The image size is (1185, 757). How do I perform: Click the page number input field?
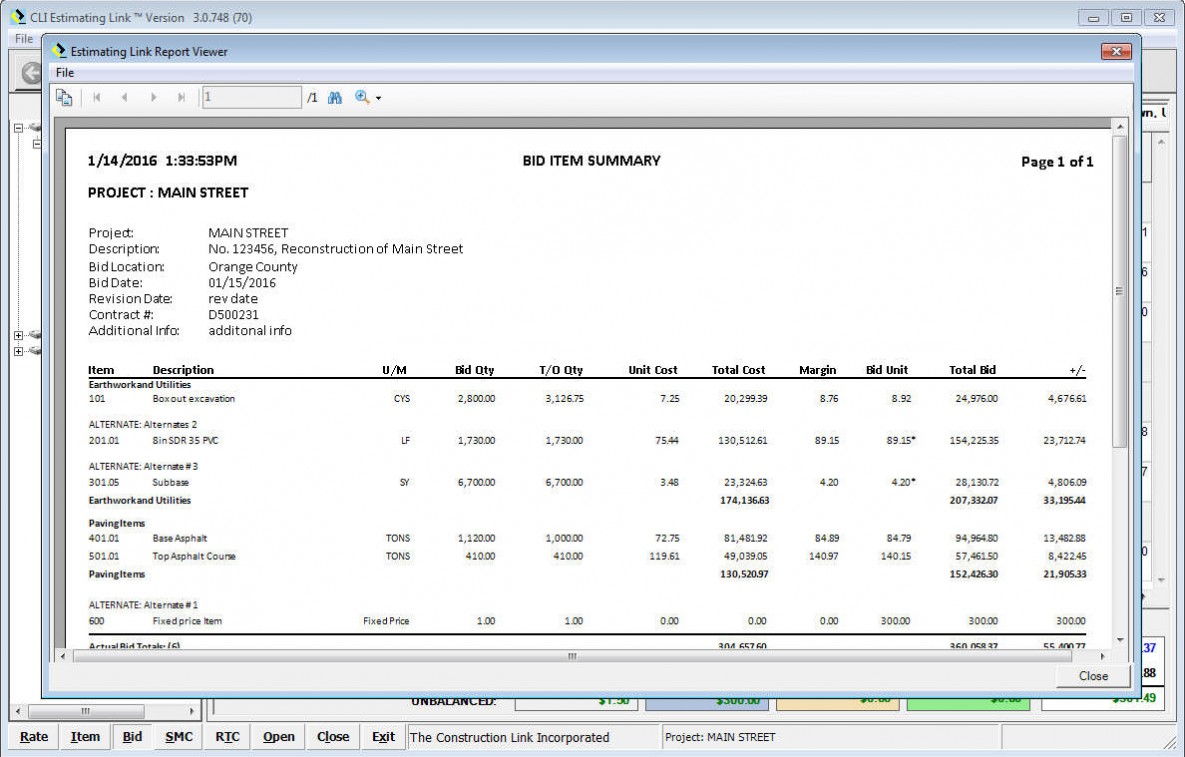click(252, 97)
